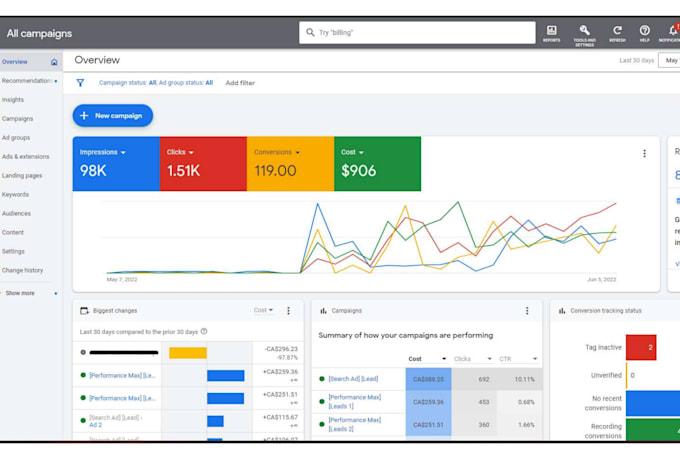Click the Biggest changes card icon

coord(84,311)
